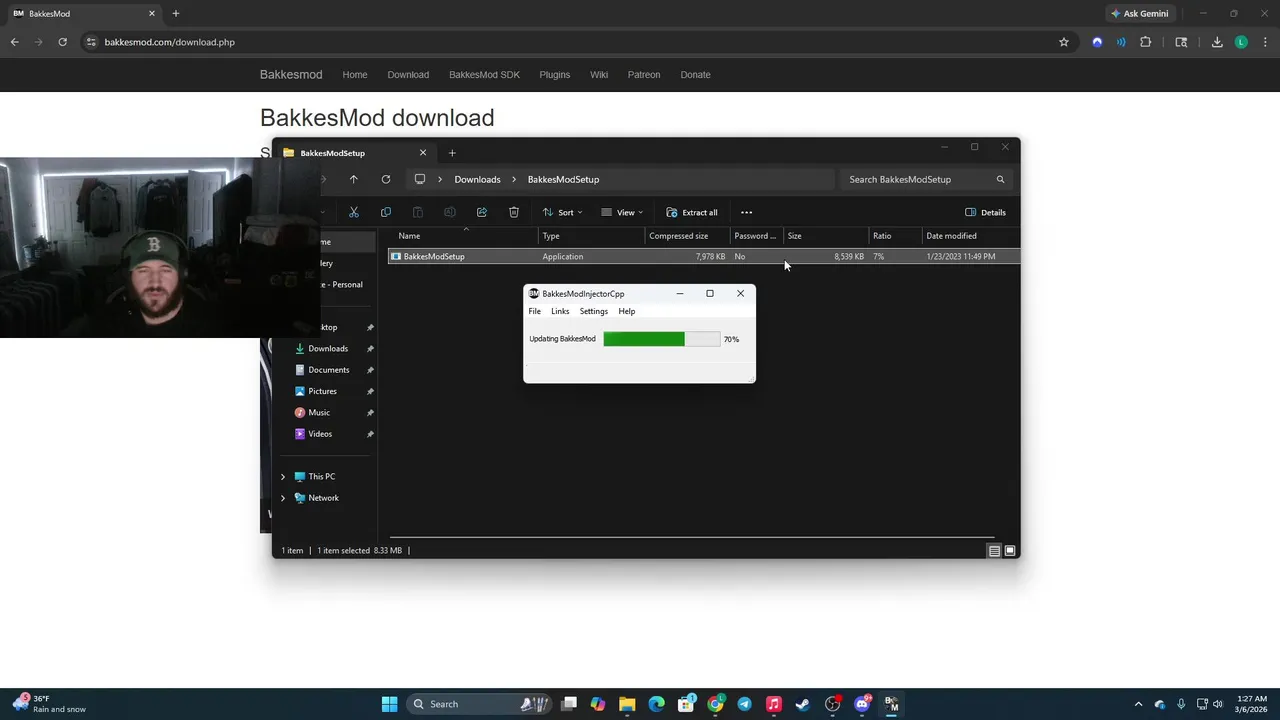Open the Sort dropdown in File Explorer
This screenshot has width=1280, height=720.
[x=565, y=212]
